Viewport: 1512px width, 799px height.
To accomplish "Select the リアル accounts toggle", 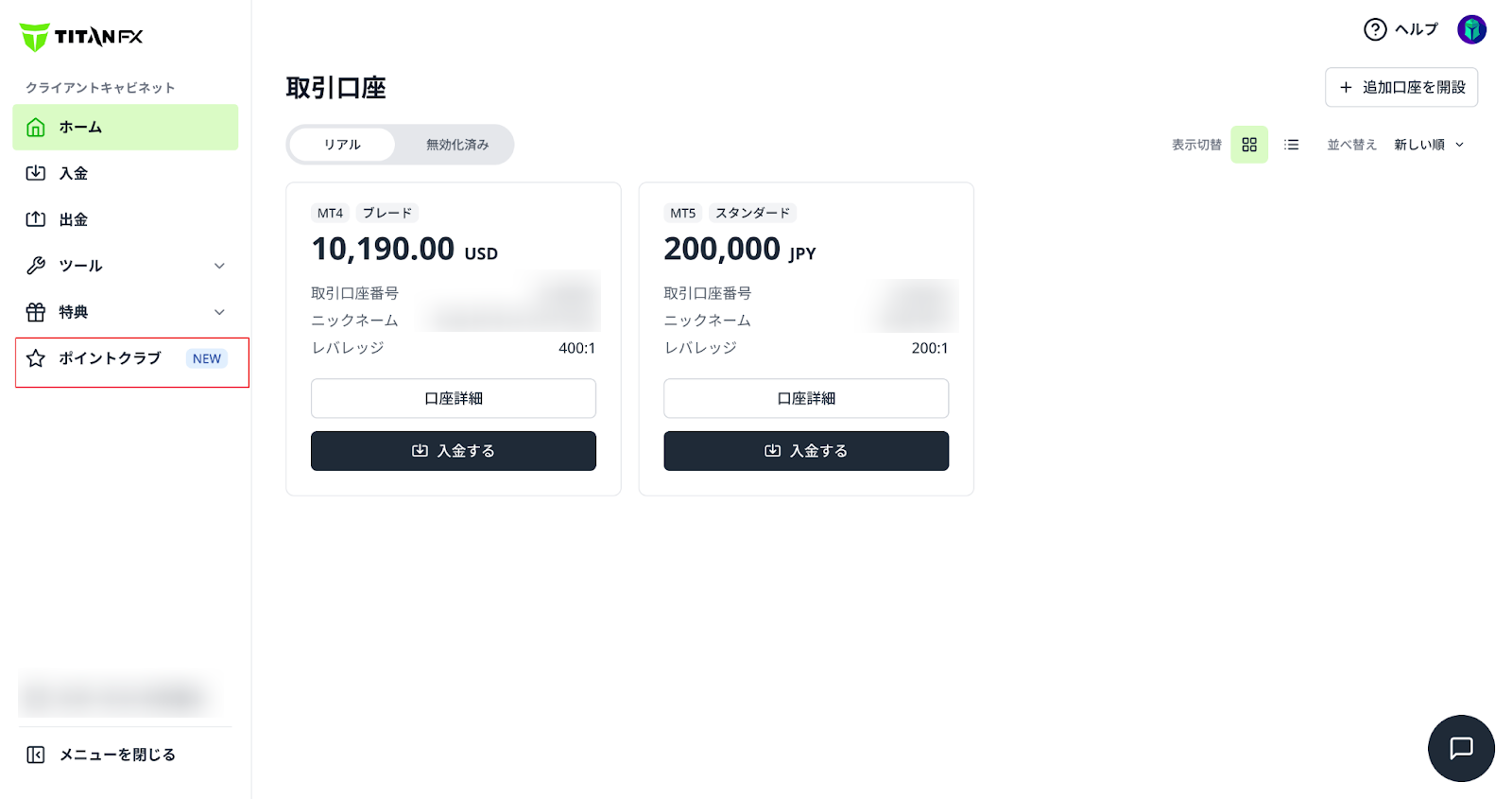I will point(342,145).
